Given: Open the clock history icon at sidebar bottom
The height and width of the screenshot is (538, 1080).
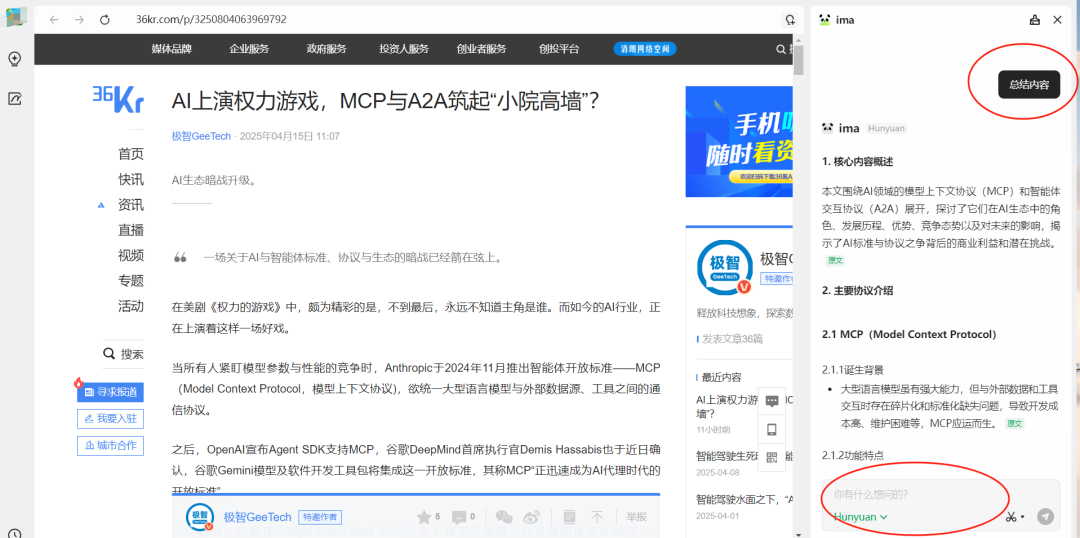Looking at the screenshot, I should click(x=14, y=533).
